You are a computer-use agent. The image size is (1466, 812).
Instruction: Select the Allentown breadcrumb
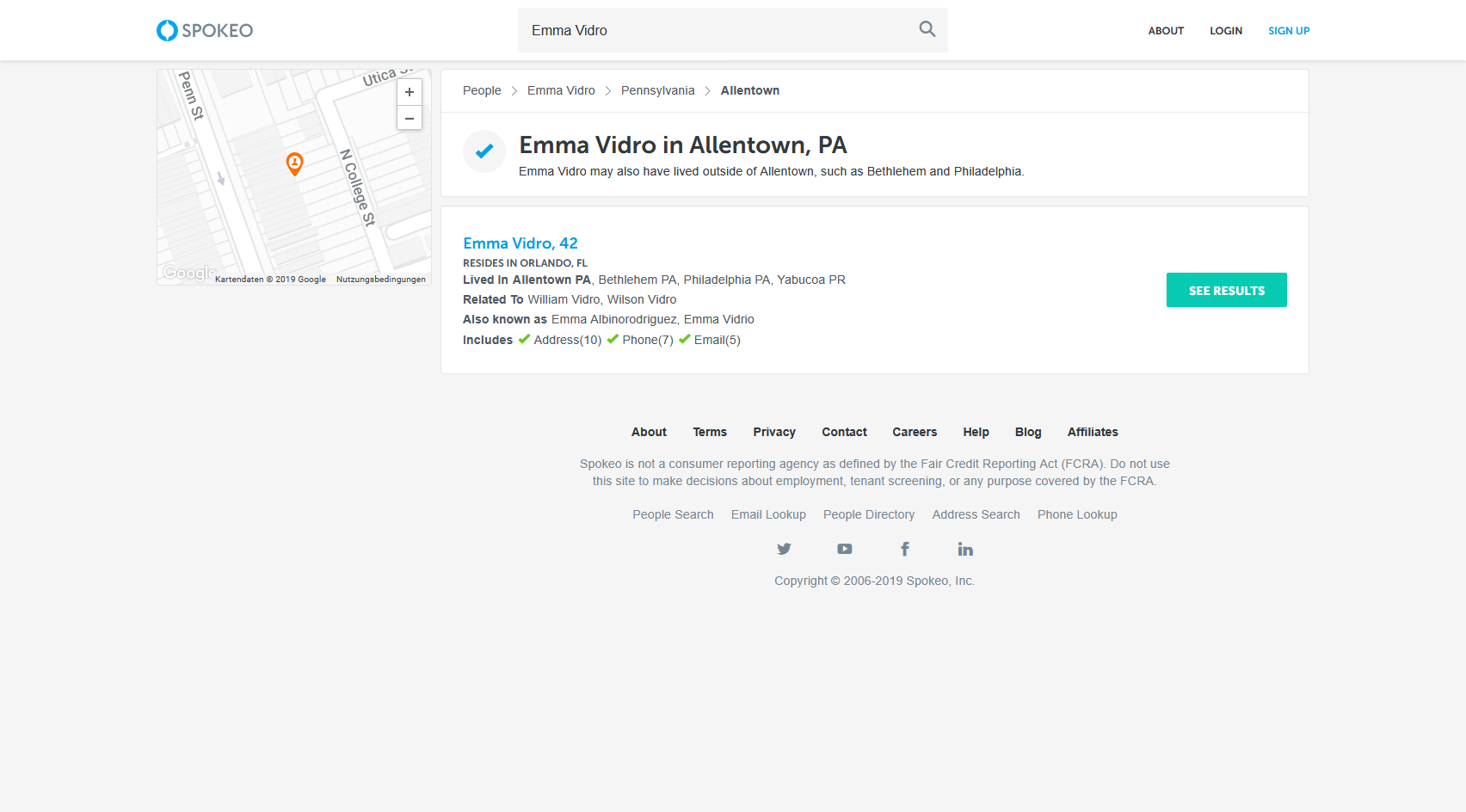point(750,90)
